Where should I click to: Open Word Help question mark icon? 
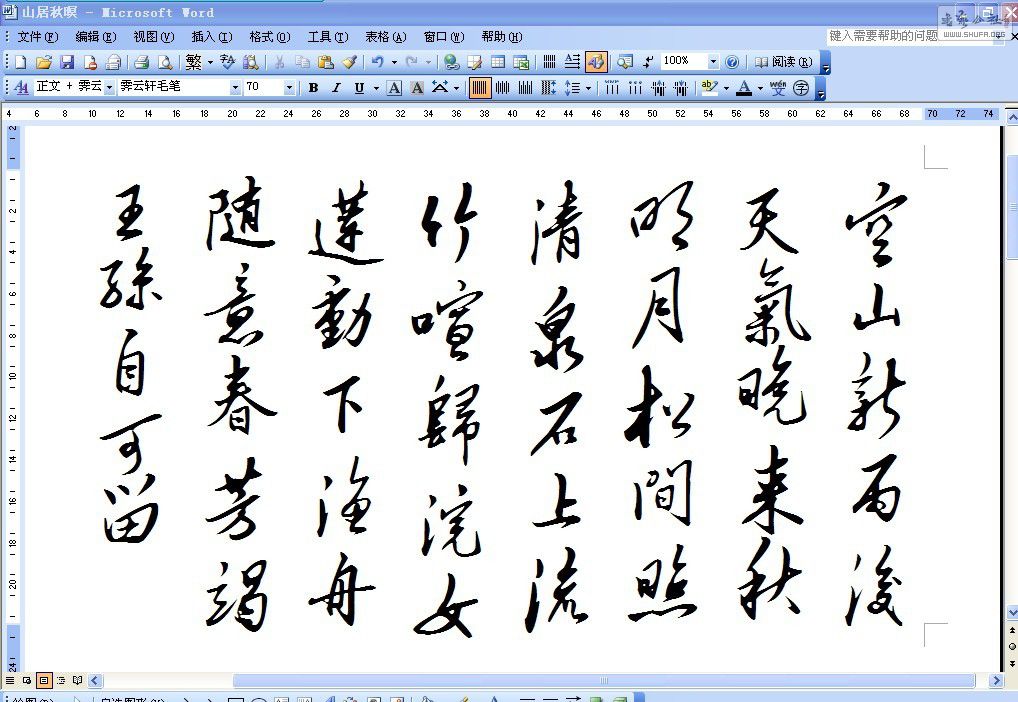732,62
